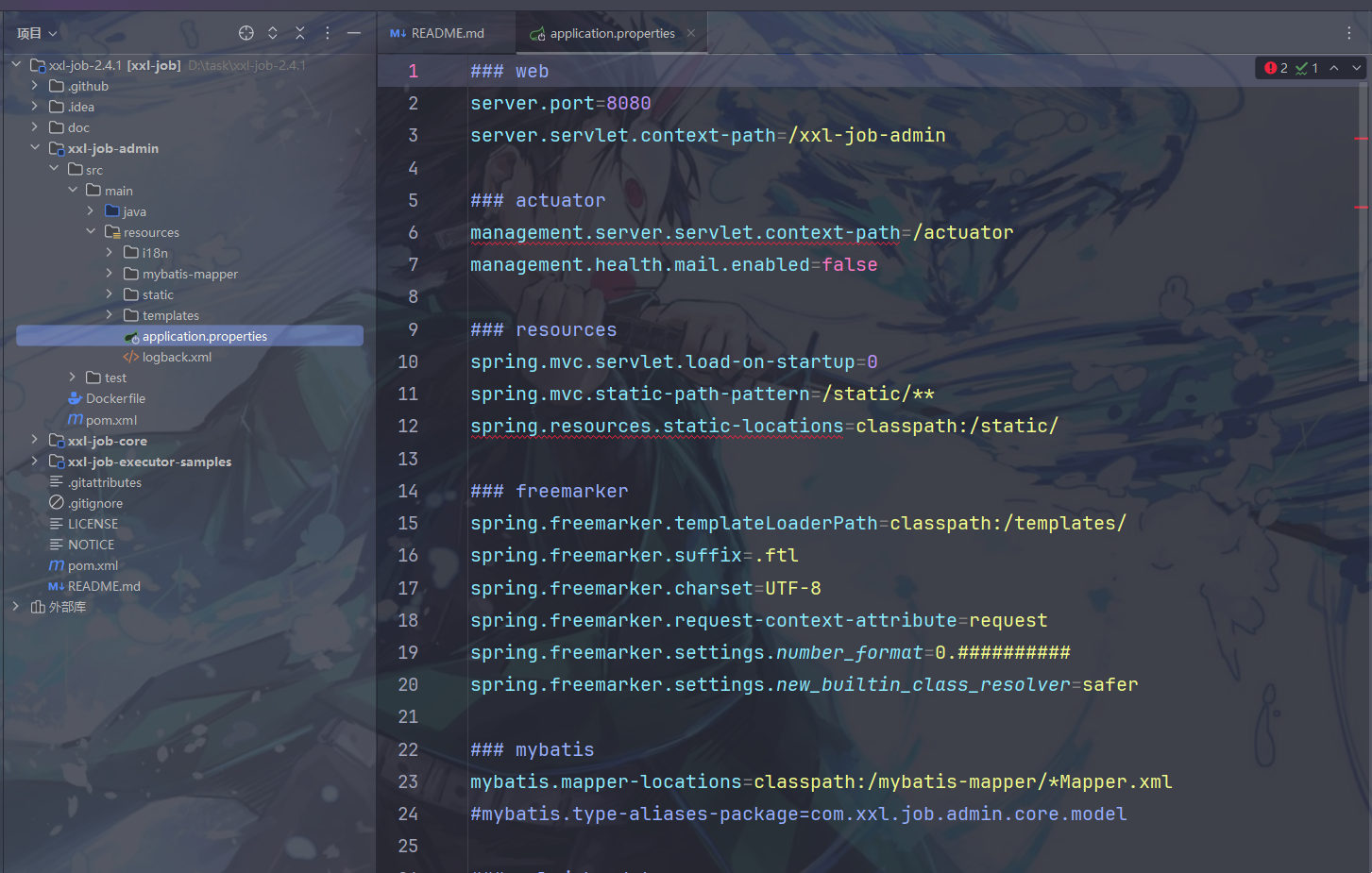Screen dimensions: 1372x873
Task: Expand the static folder
Action: point(110,294)
